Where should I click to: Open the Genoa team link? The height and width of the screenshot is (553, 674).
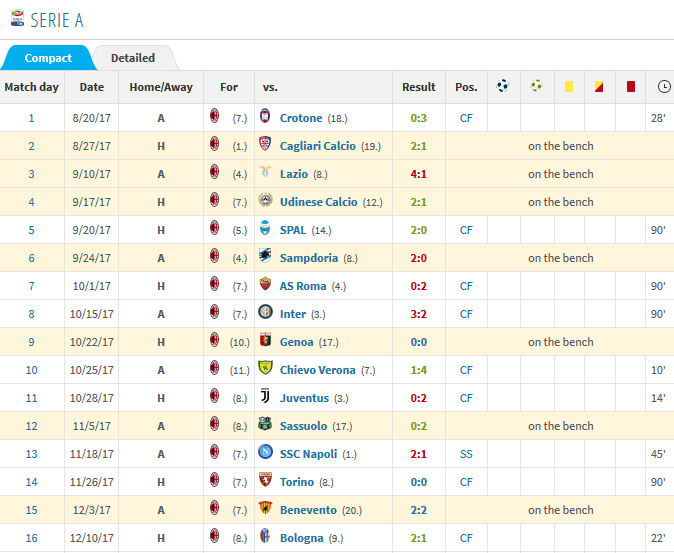coord(296,342)
